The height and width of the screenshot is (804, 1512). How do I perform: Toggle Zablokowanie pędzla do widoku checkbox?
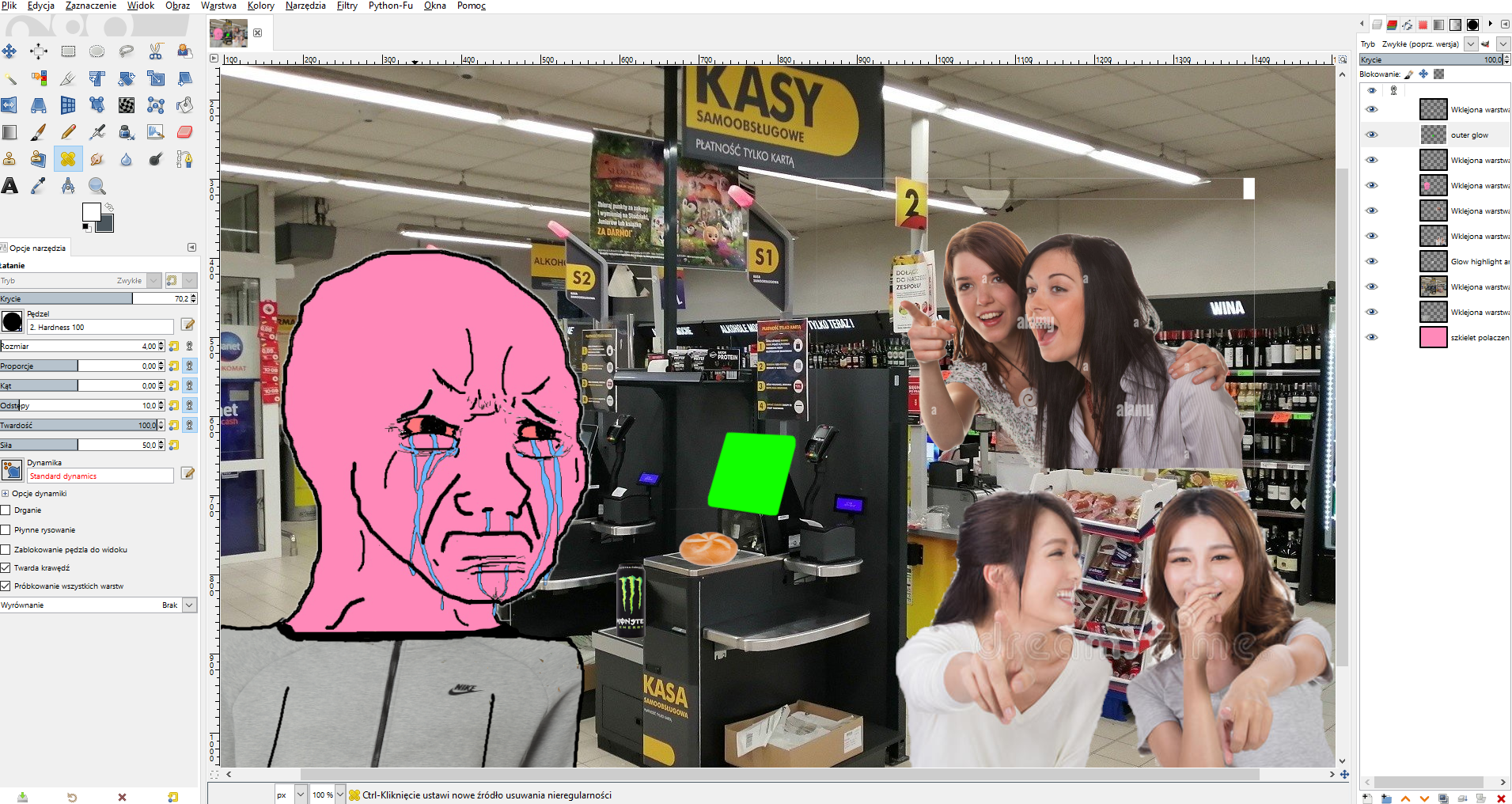[x=6, y=550]
